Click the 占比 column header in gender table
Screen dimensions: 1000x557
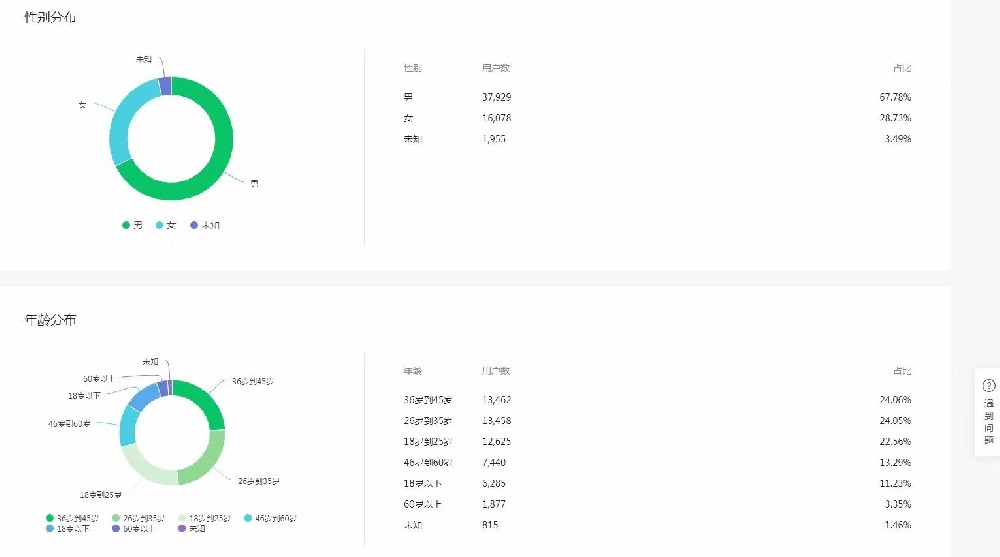tap(902, 68)
